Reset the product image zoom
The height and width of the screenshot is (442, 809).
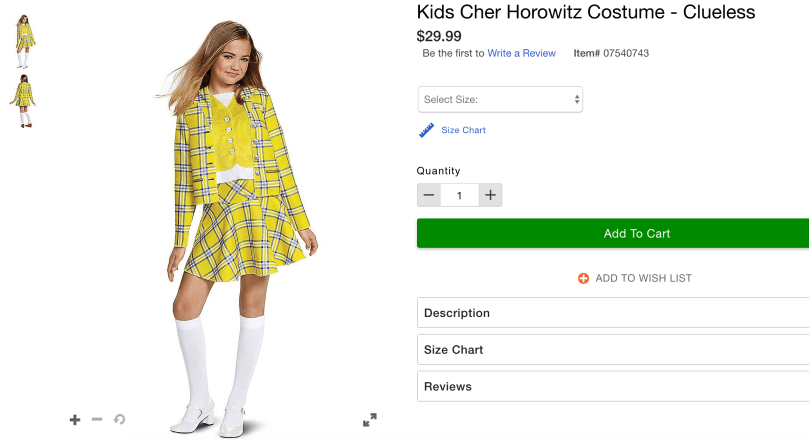coord(120,420)
